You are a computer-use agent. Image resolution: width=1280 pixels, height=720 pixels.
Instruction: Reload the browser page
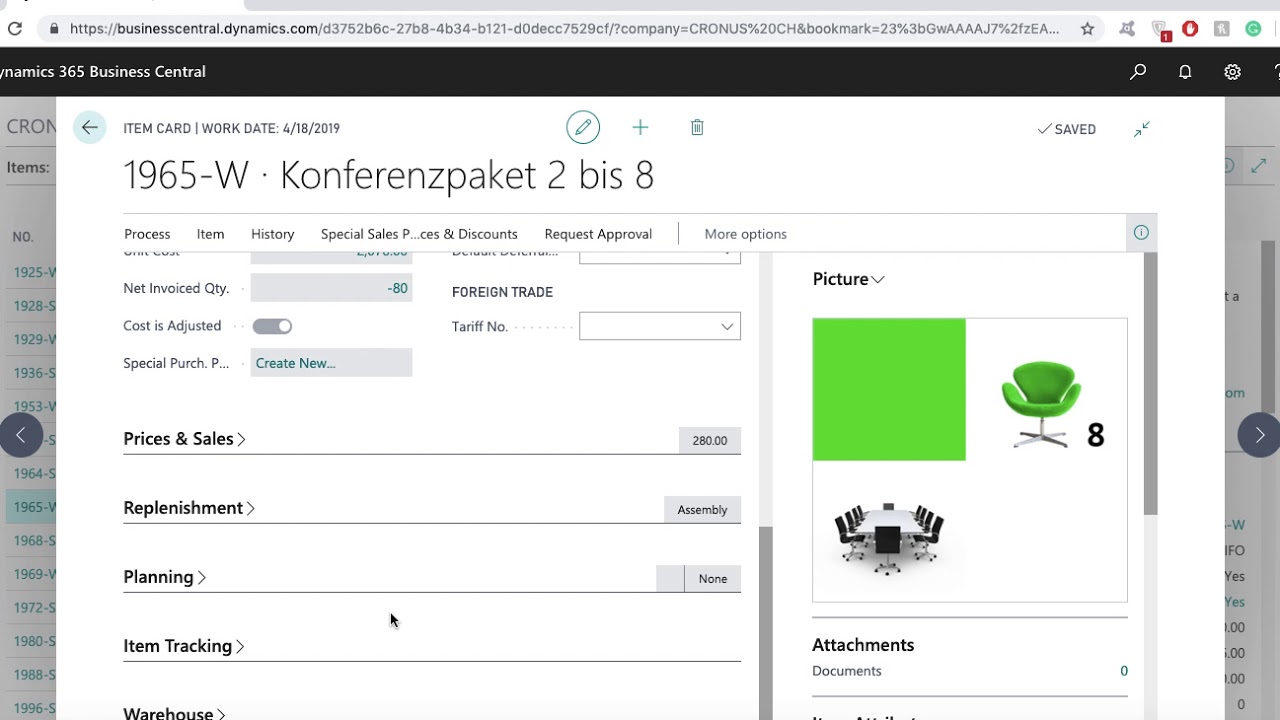coord(15,29)
